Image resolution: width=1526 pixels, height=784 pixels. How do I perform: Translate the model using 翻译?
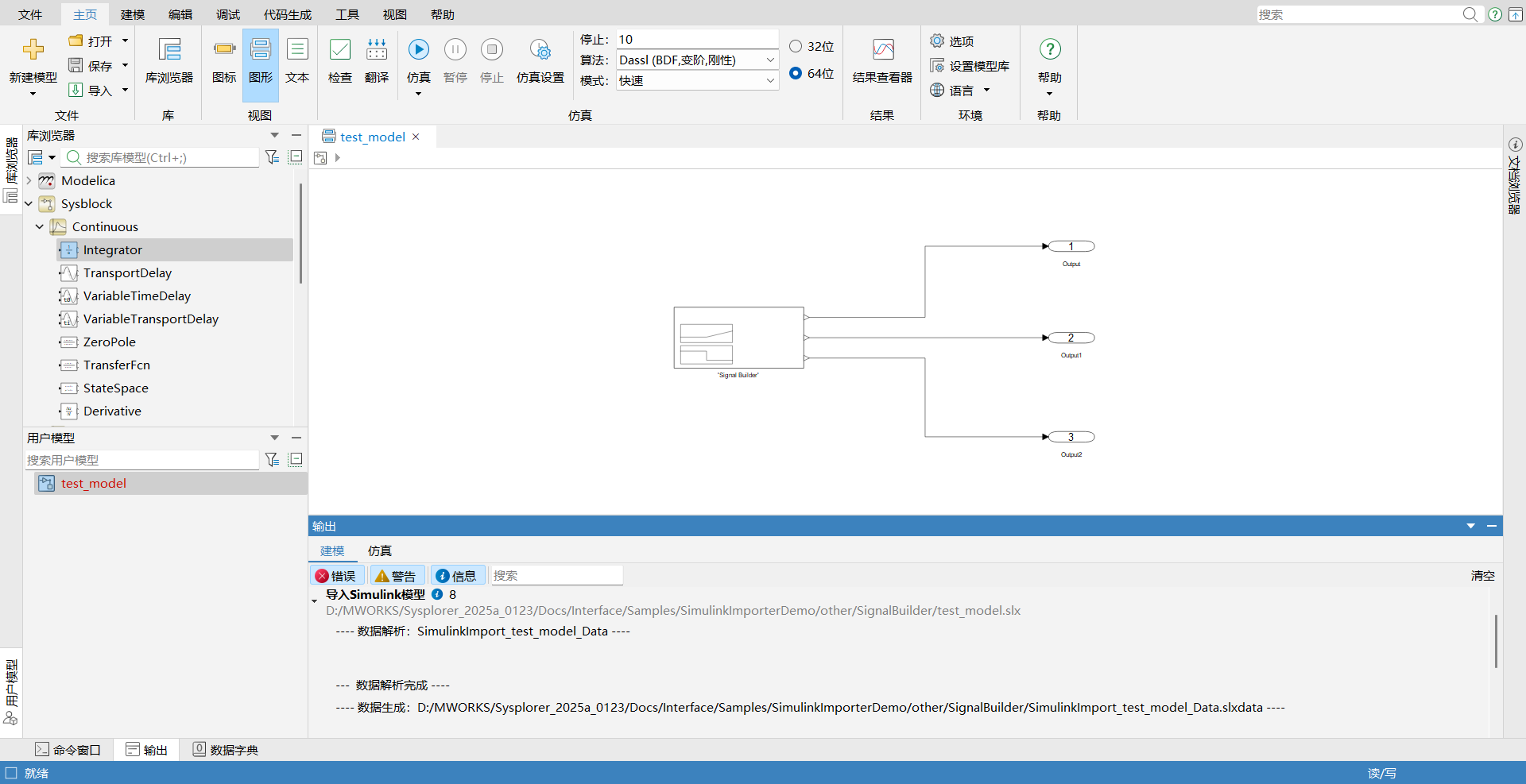pyautogui.click(x=377, y=60)
